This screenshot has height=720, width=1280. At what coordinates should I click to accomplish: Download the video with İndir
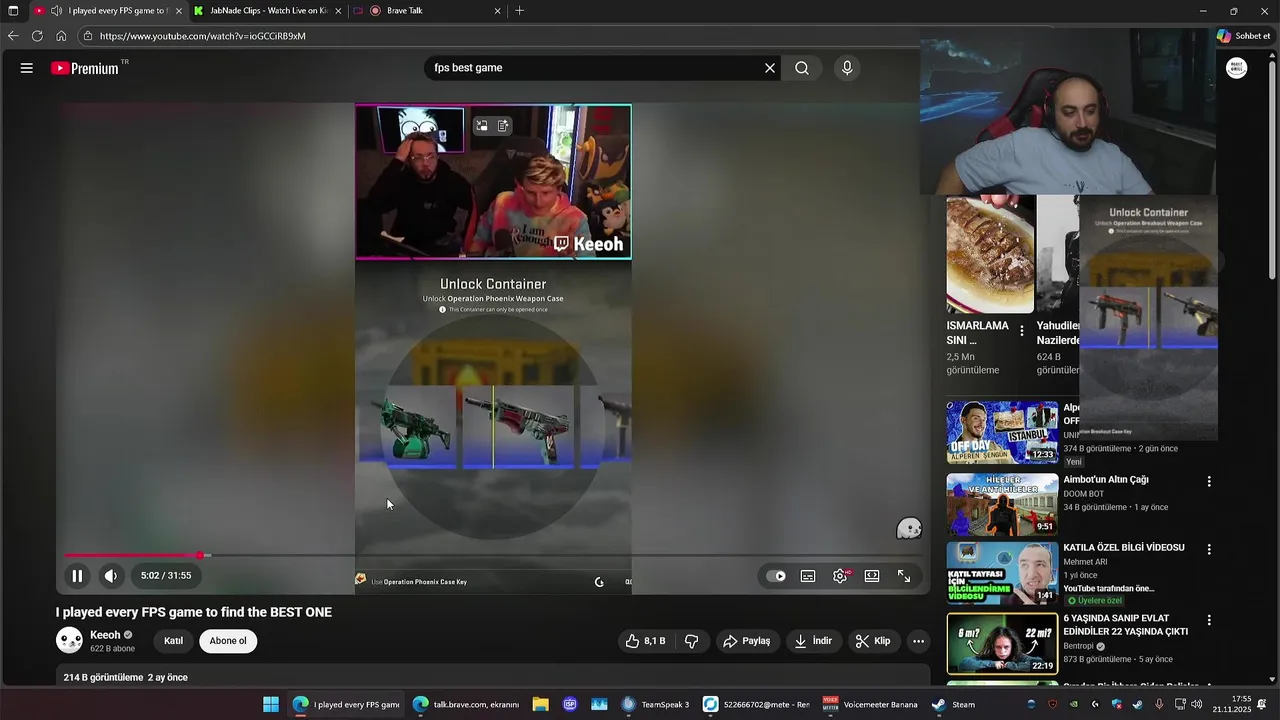click(x=813, y=641)
